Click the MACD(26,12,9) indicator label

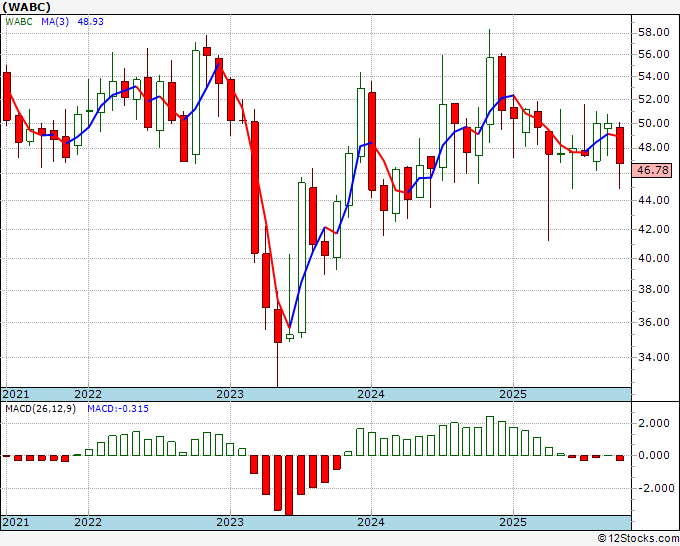click(x=40, y=409)
